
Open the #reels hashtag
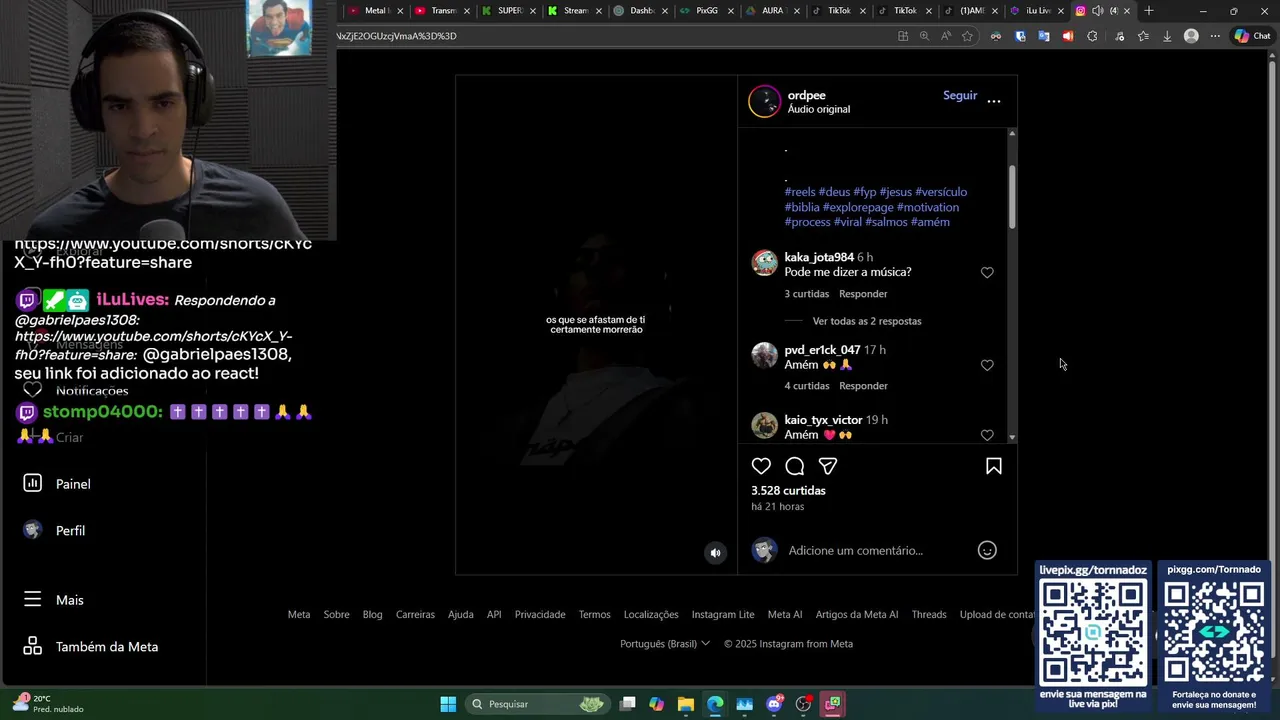[800, 192]
